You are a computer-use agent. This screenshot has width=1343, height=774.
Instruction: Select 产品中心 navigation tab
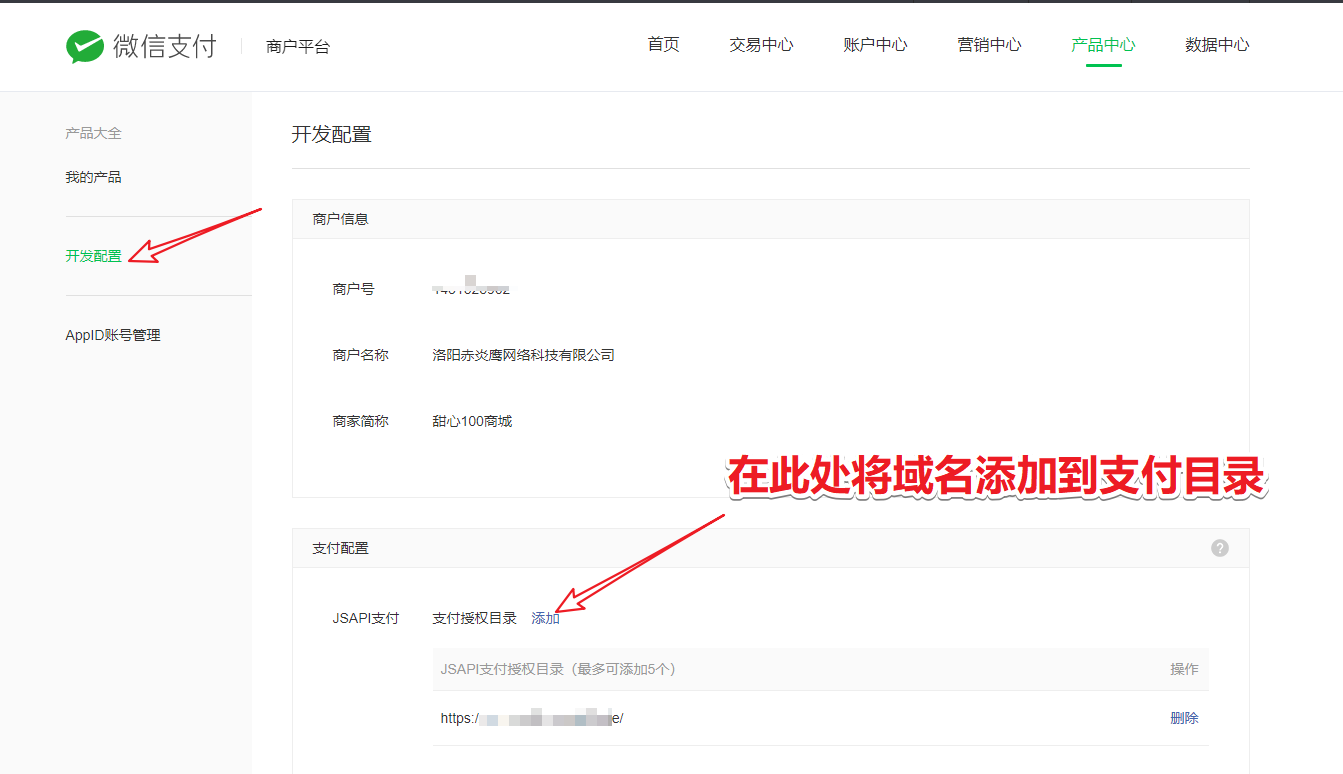click(x=1104, y=45)
